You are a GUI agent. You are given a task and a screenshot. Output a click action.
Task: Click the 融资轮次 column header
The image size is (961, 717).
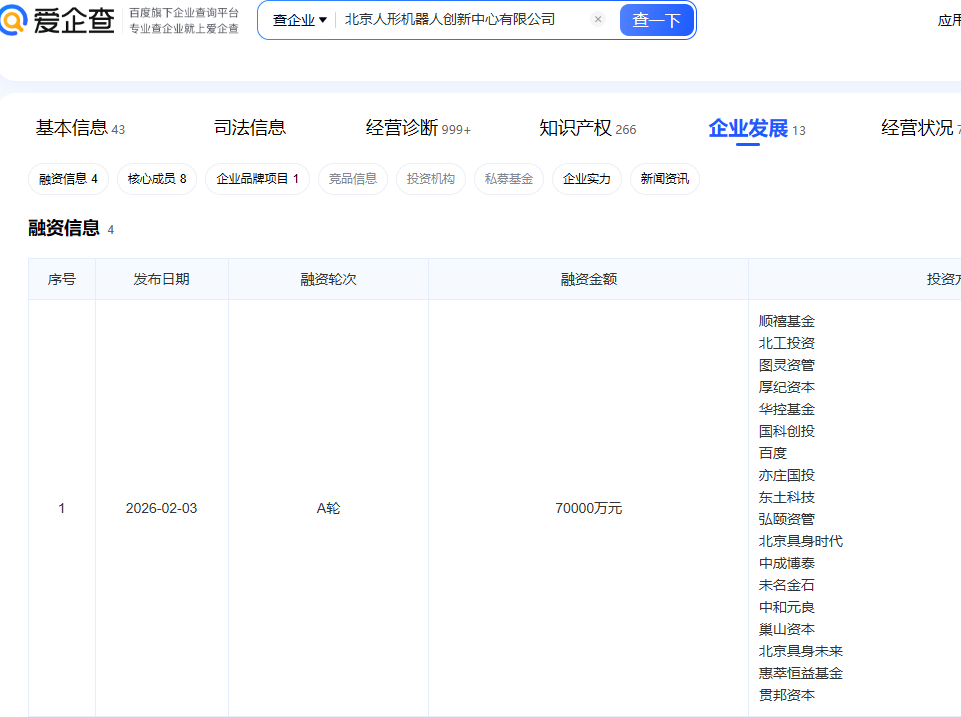point(329,279)
